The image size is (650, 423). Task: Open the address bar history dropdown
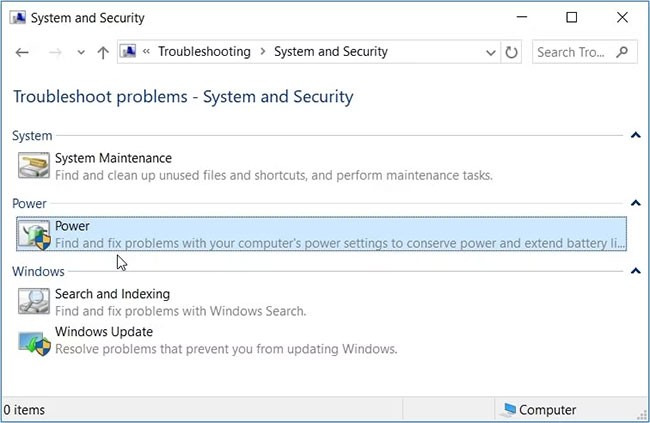491,52
